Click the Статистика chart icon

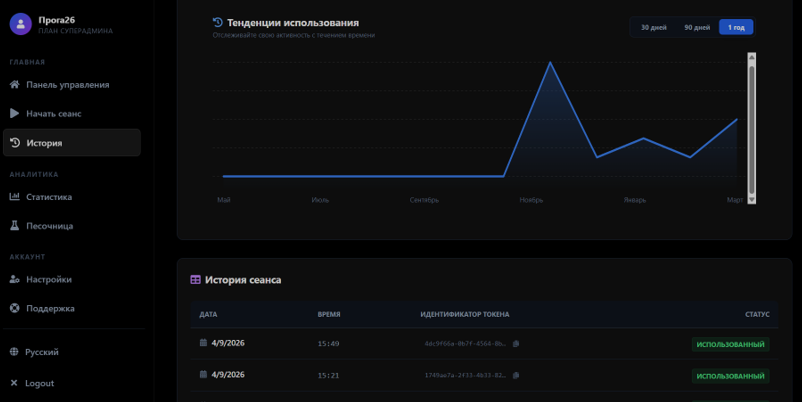pos(14,197)
